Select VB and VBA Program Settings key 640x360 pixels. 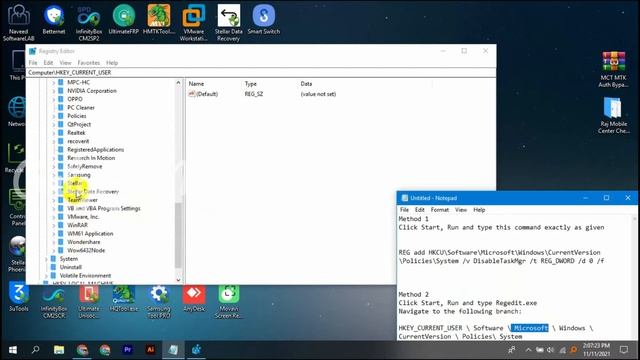[104, 209]
